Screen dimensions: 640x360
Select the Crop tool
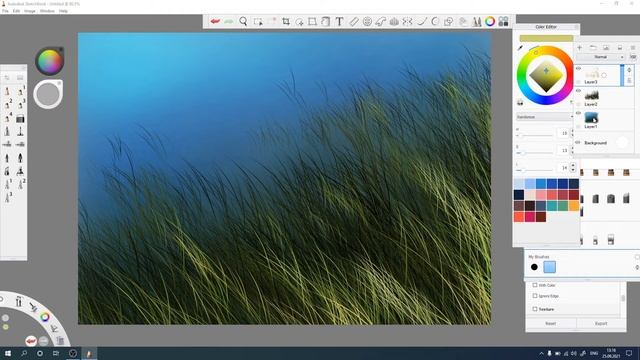click(286, 21)
